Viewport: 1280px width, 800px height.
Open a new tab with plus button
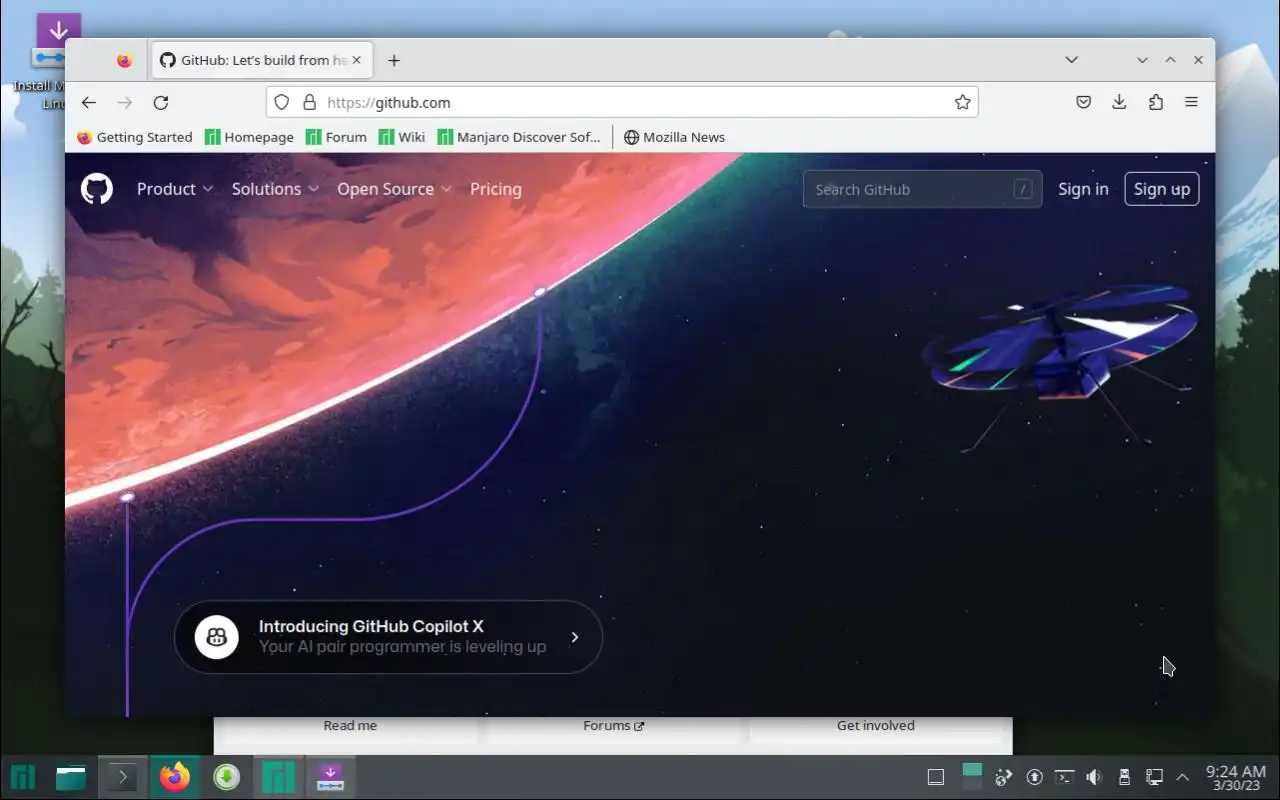coord(394,60)
